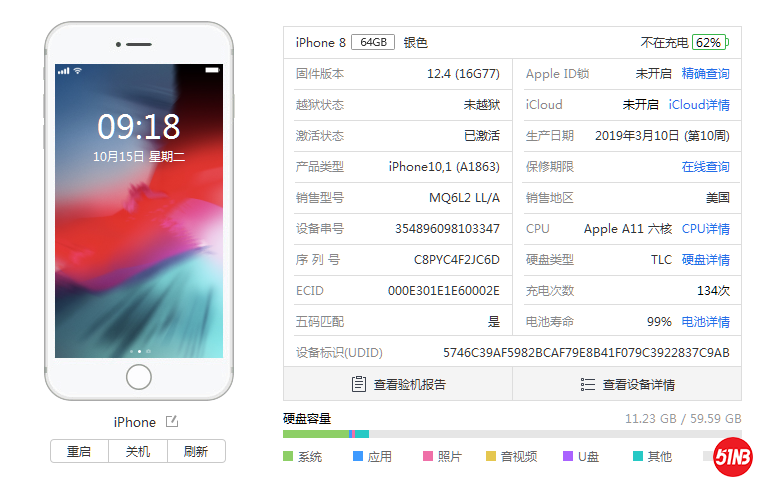Viewport: 763px width, 487px height.
Task: Click the 51NB red logo badge
Action: [733, 457]
